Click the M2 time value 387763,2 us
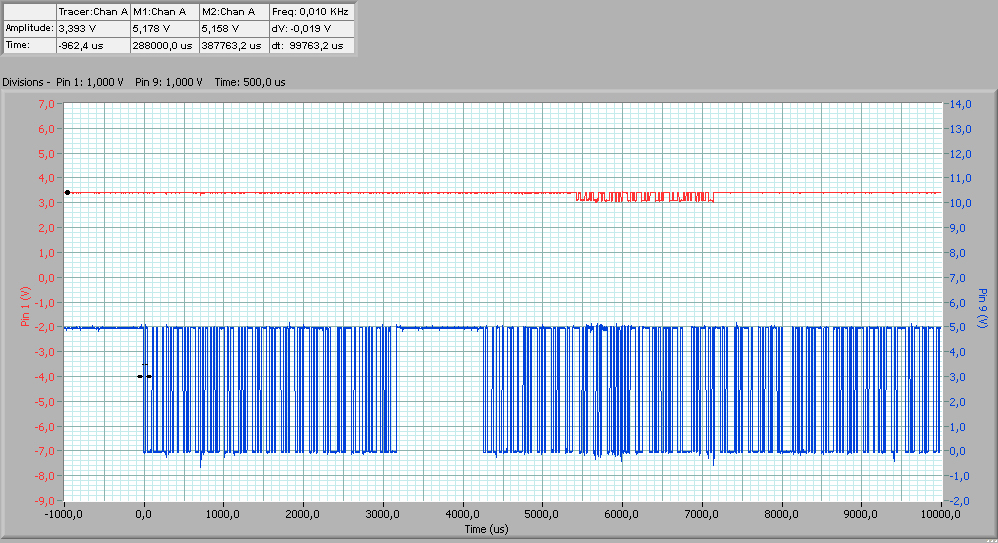 pos(231,45)
